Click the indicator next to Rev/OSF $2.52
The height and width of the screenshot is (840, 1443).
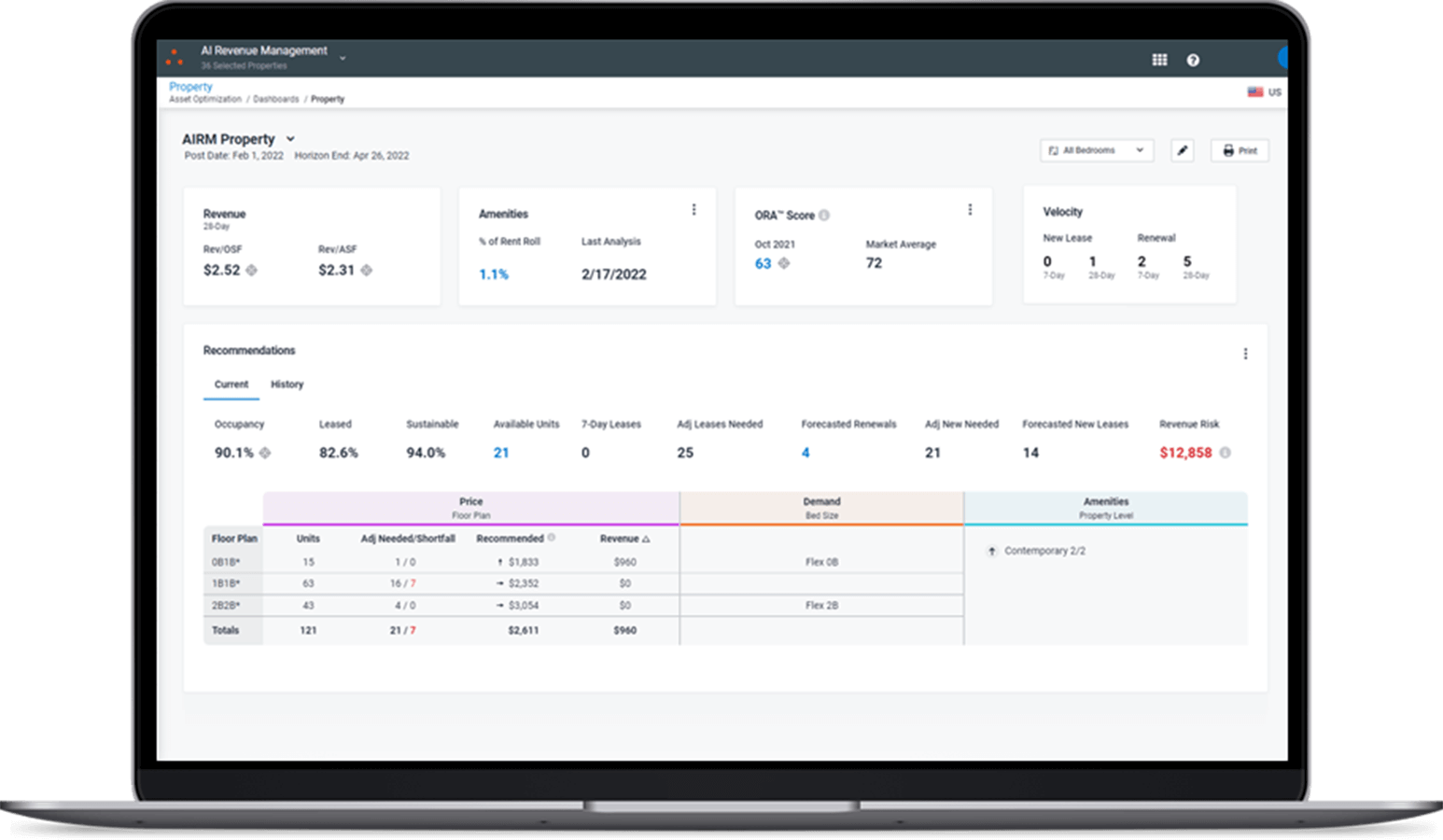tap(252, 270)
